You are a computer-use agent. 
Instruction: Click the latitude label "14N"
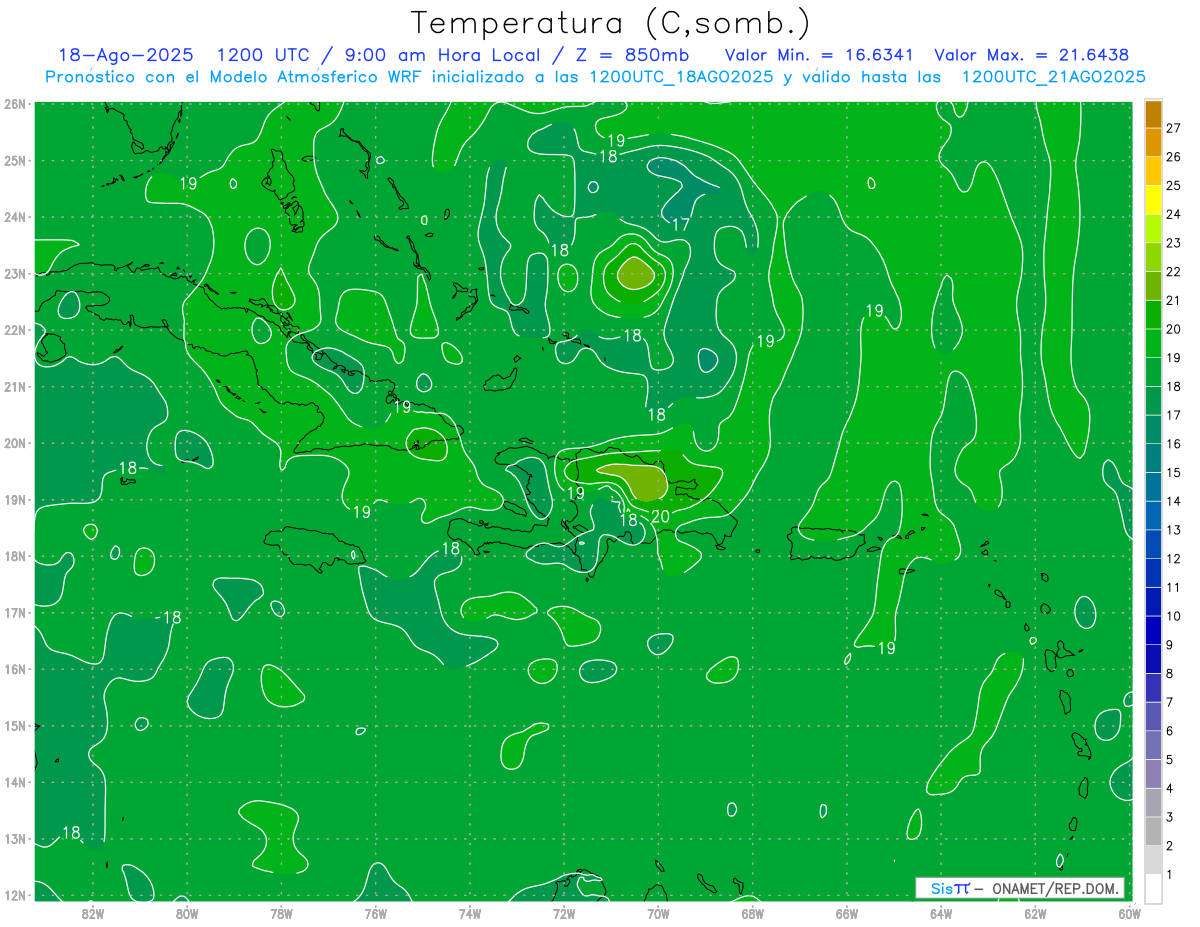[x=15, y=782]
